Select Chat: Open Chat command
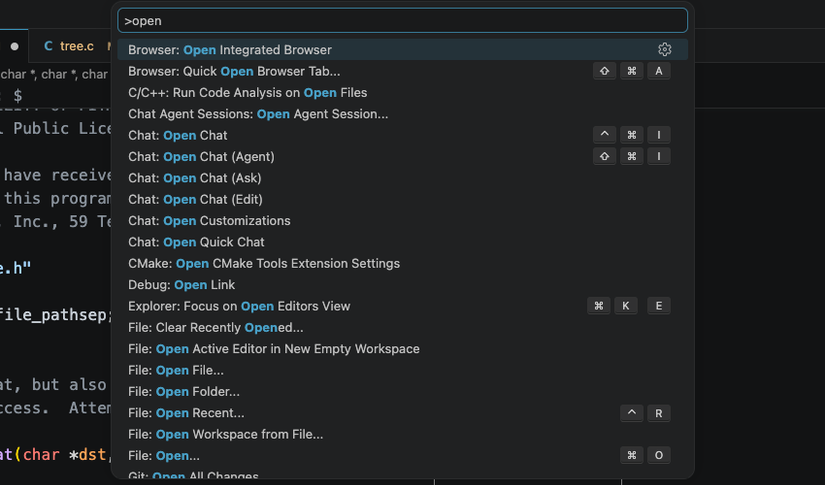The height and width of the screenshot is (485, 825). 403,135
